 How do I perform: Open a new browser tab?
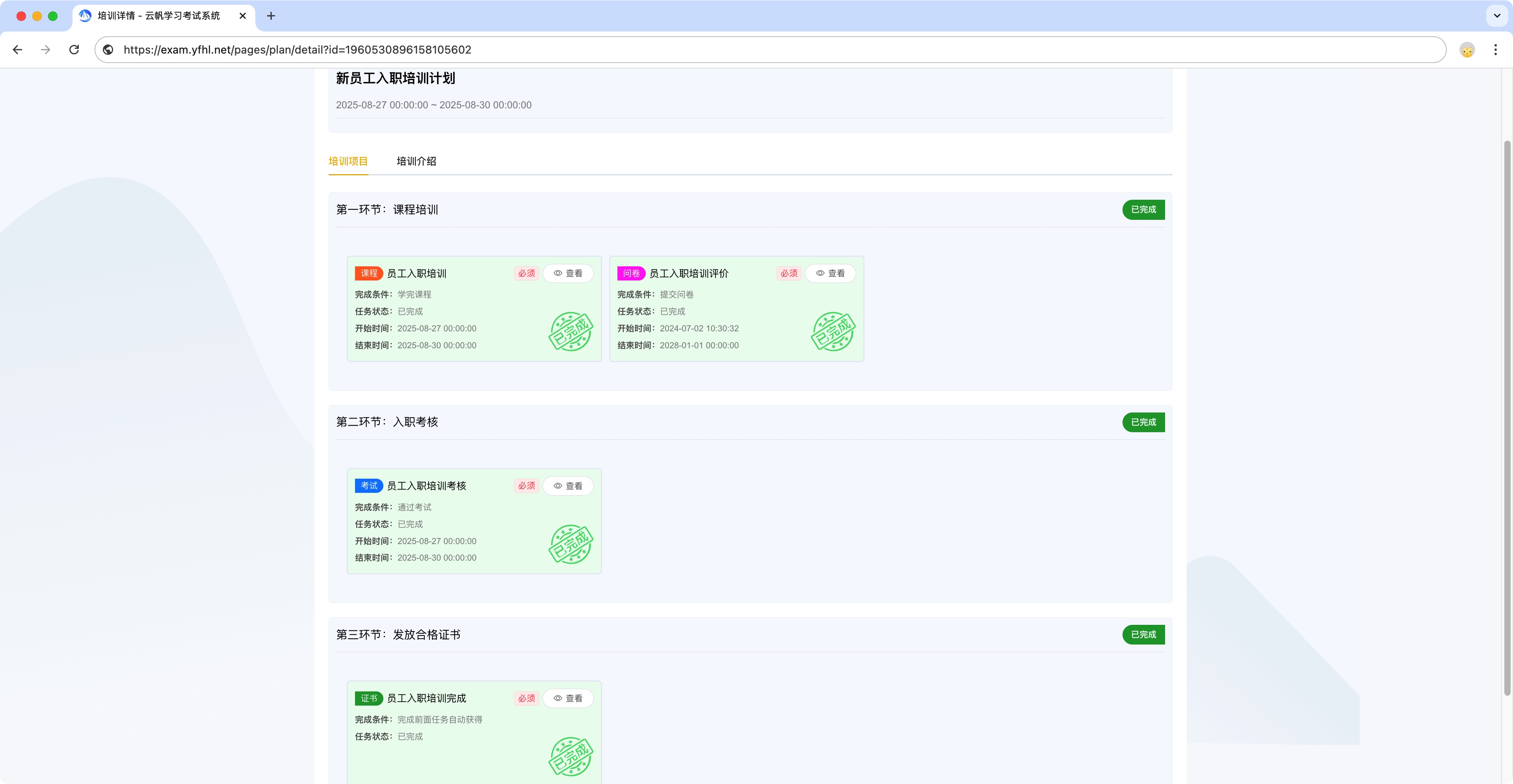click(271, 16)
